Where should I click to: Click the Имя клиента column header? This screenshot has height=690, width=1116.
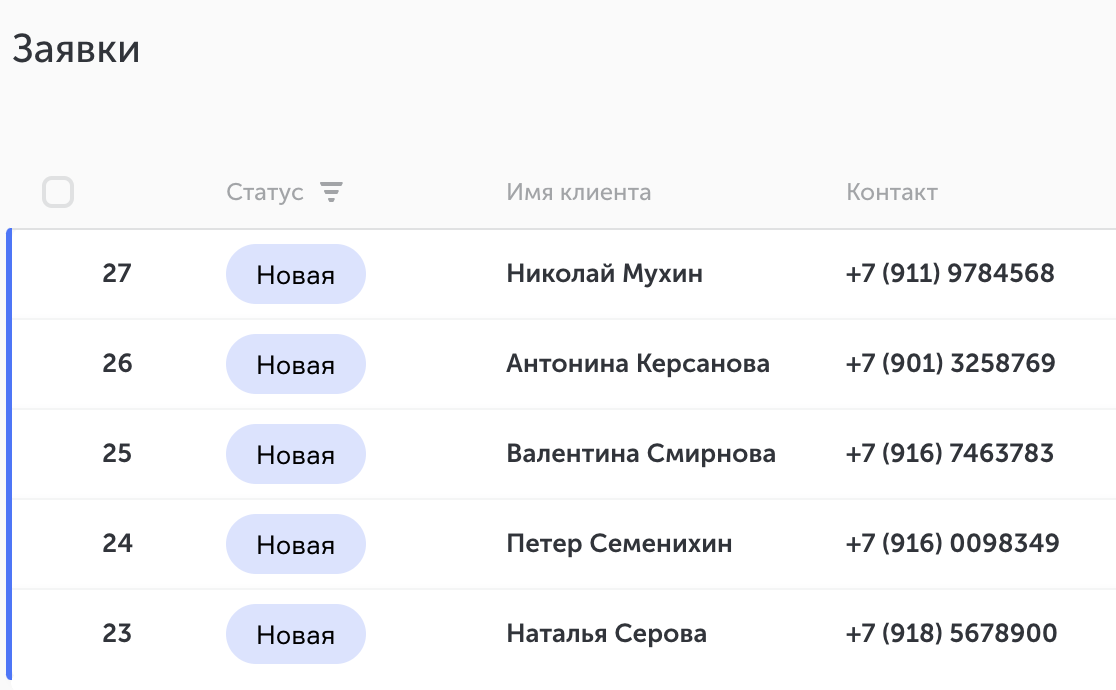(x=578, y=192)
